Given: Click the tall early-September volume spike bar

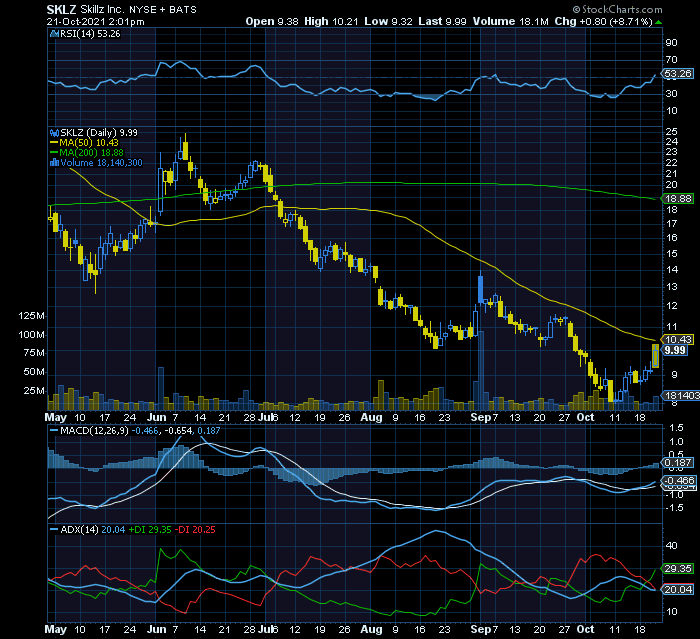Looking at the screenshot, I should pos(481,370).
